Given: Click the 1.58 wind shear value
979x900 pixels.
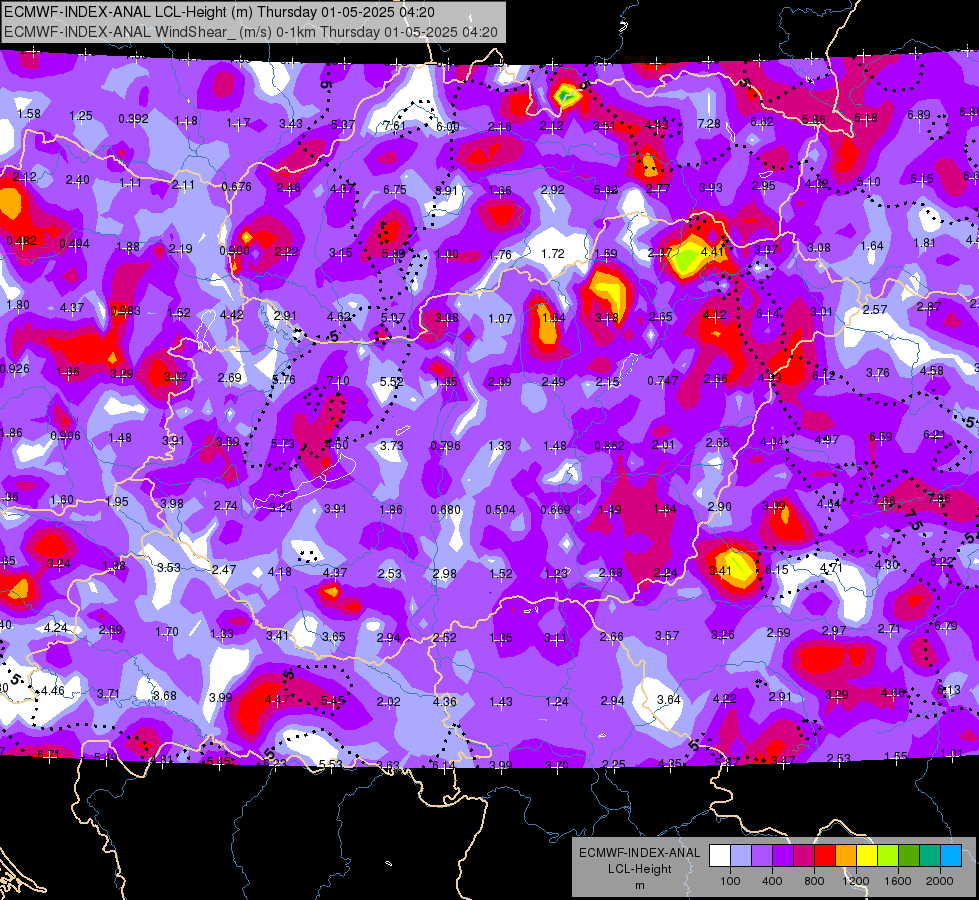Looking at the screenshot, I should (29, 114).
